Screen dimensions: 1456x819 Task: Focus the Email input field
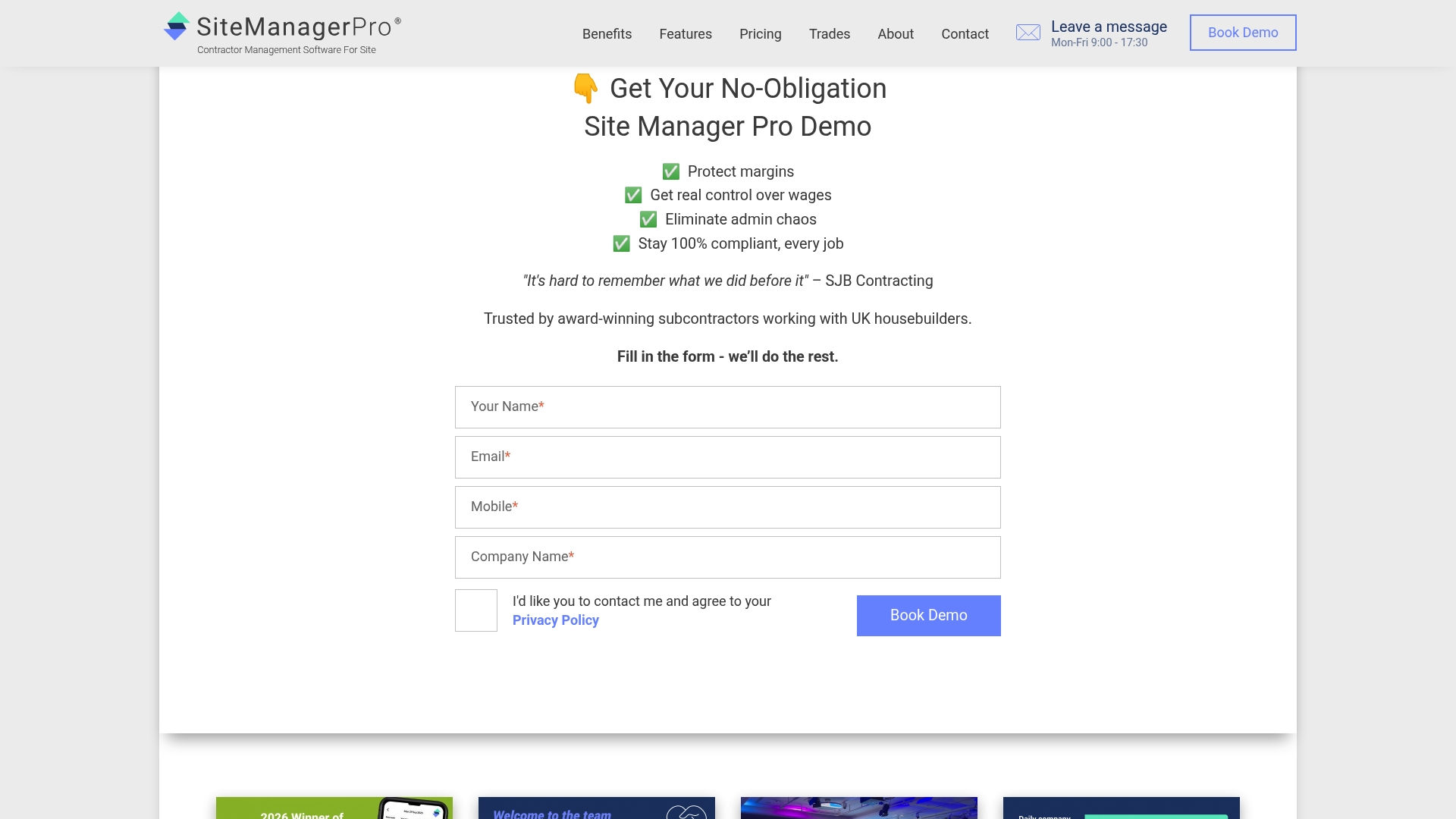click(x=728, y=457)
